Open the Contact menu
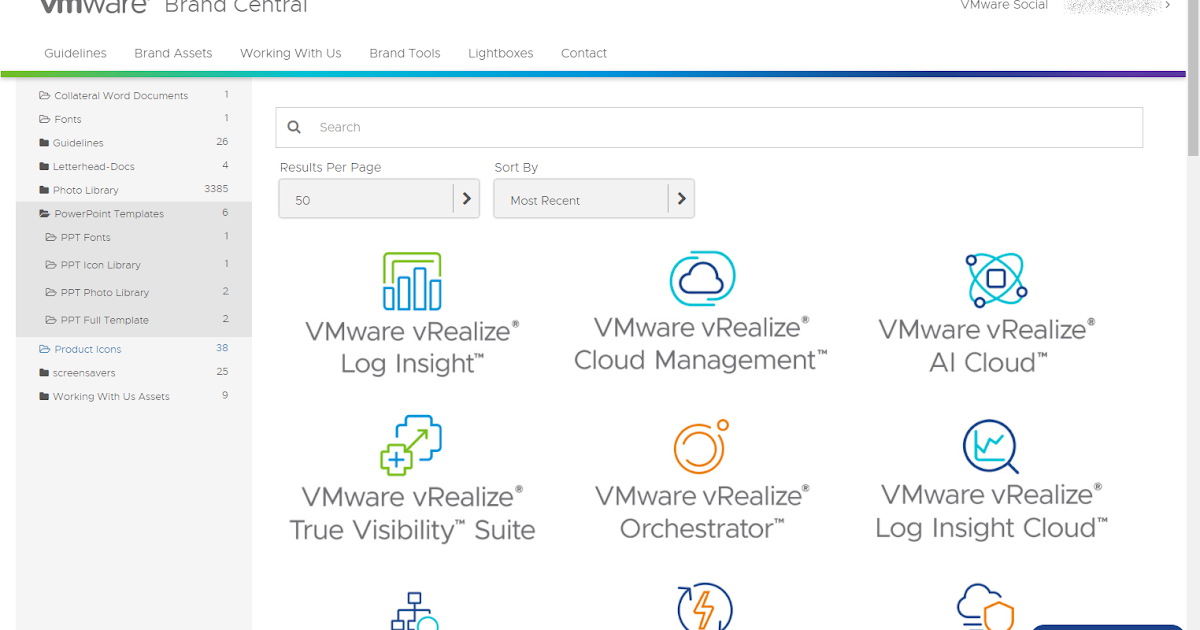This screenshot has height=630, width=1200. click(x=584, y=53)
